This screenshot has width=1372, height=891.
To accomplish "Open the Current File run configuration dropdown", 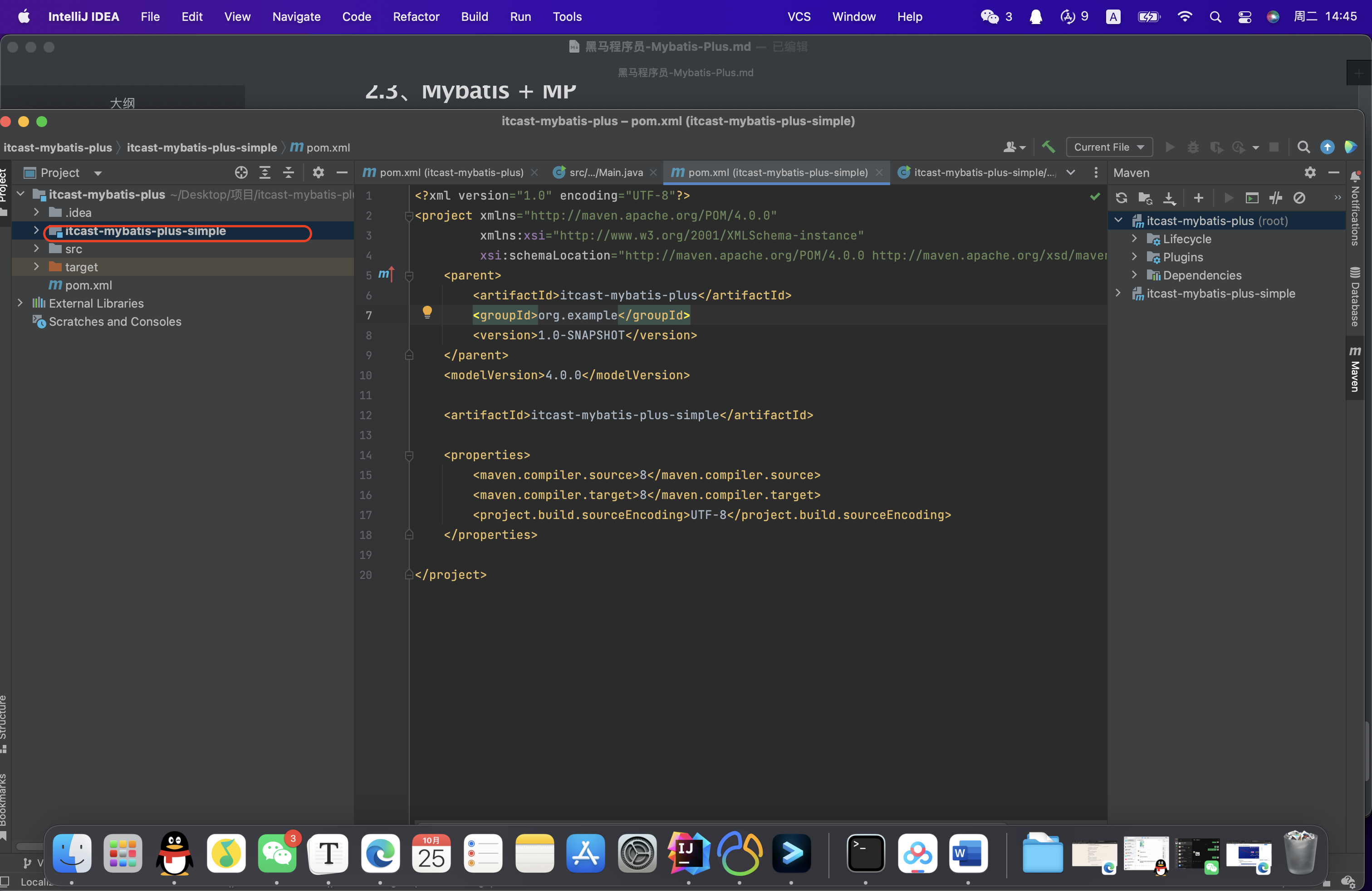I will (1108, 147).
